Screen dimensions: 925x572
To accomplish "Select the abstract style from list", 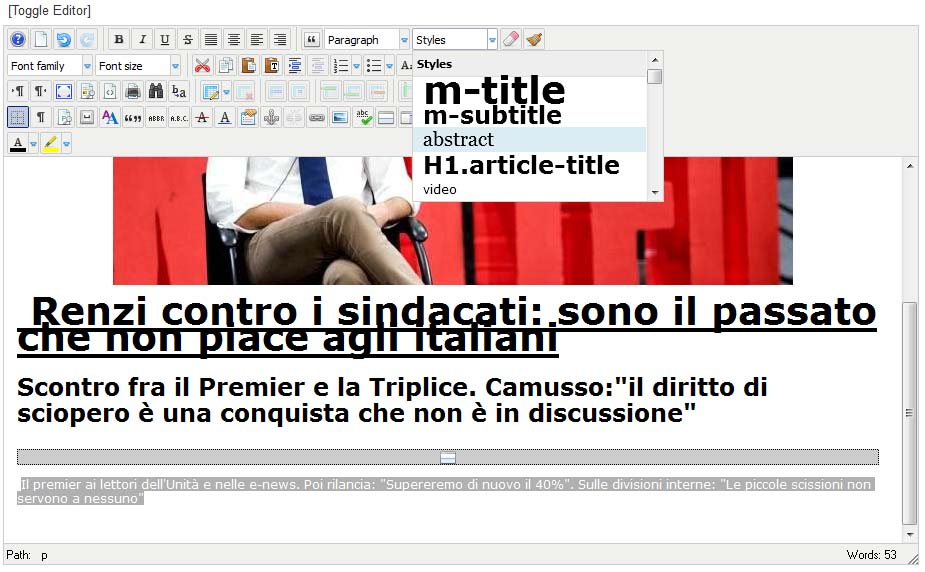I will point(529,140).
